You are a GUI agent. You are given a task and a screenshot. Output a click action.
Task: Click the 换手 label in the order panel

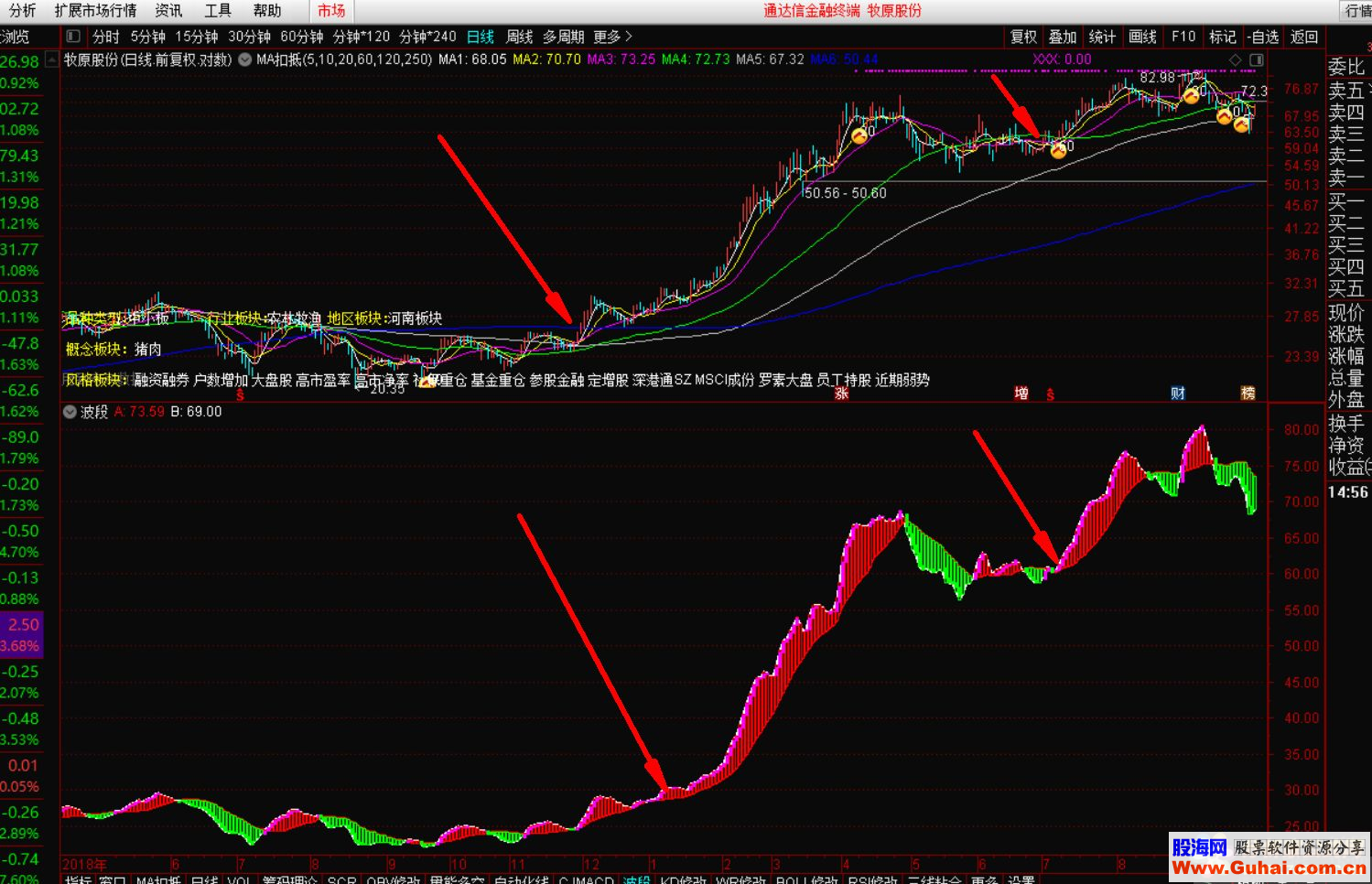point(1346,424)
